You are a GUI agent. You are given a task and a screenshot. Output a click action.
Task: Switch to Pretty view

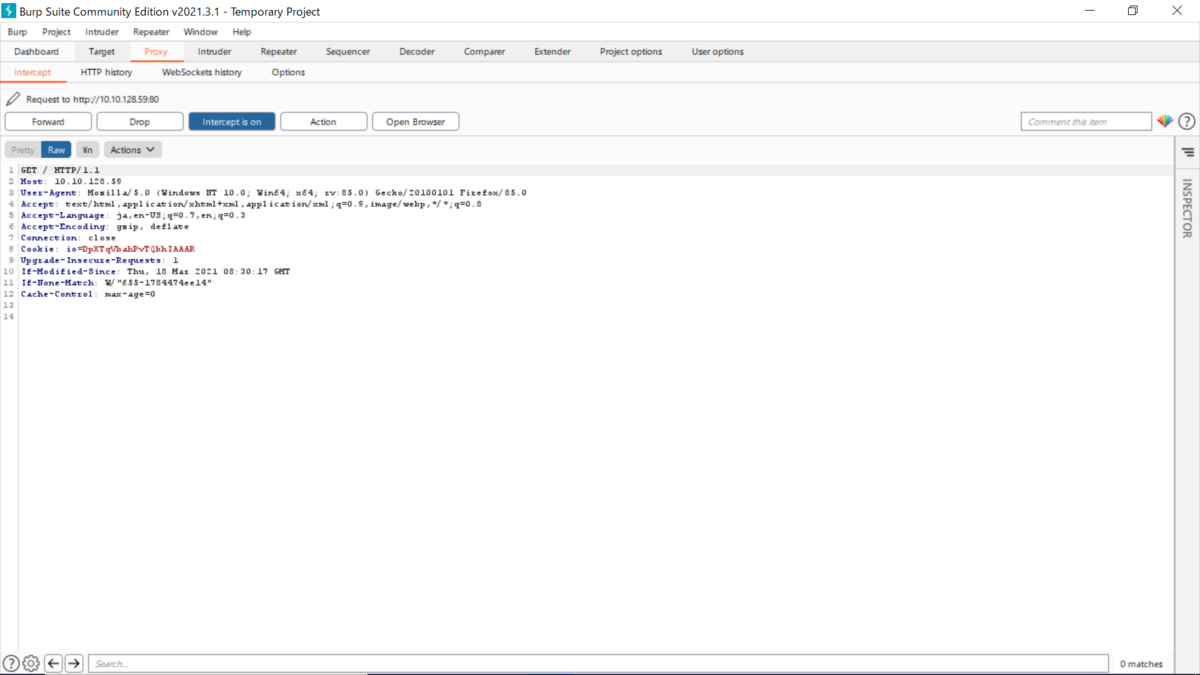pyautogui.click(x=23, y=150)
